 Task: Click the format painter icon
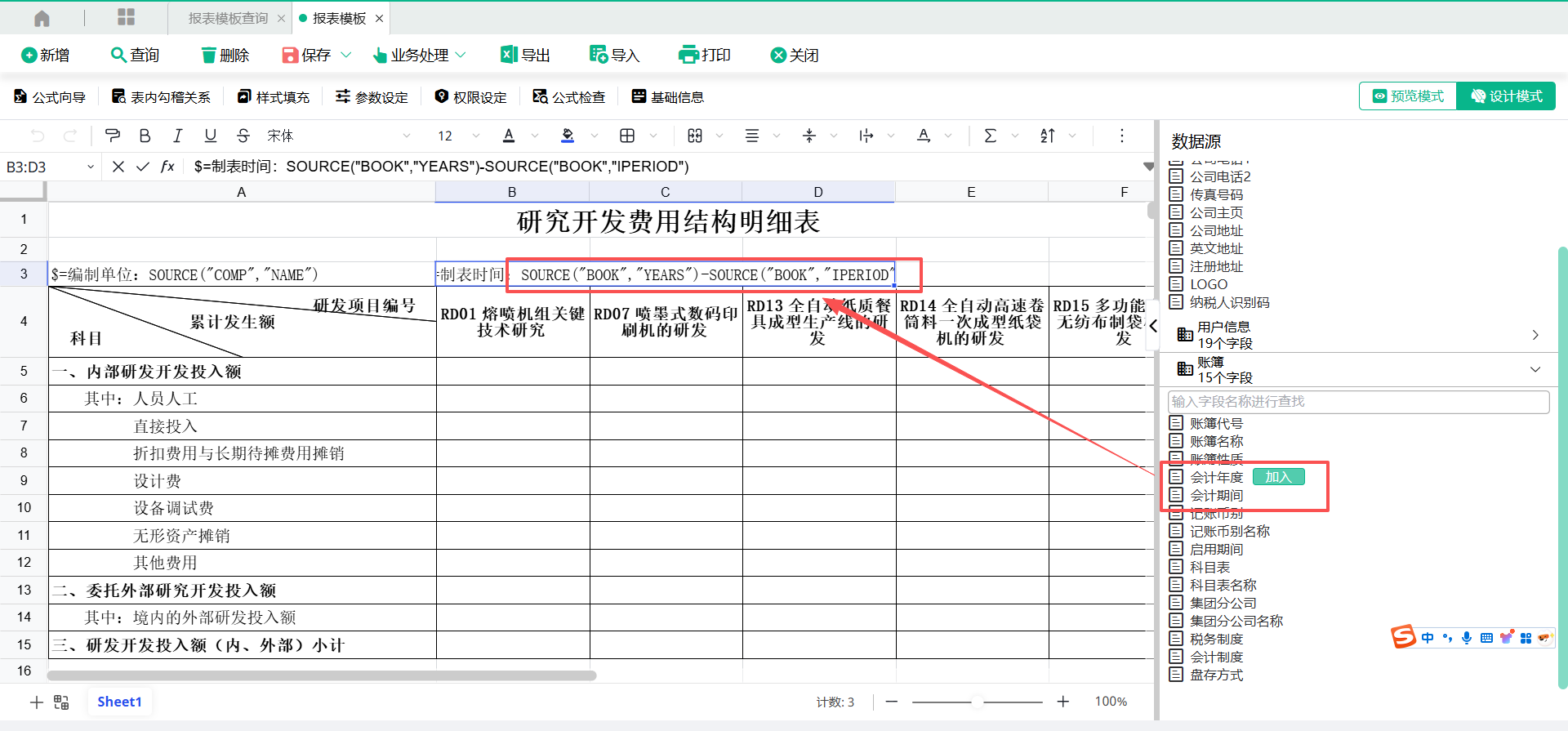click(113, 136)
